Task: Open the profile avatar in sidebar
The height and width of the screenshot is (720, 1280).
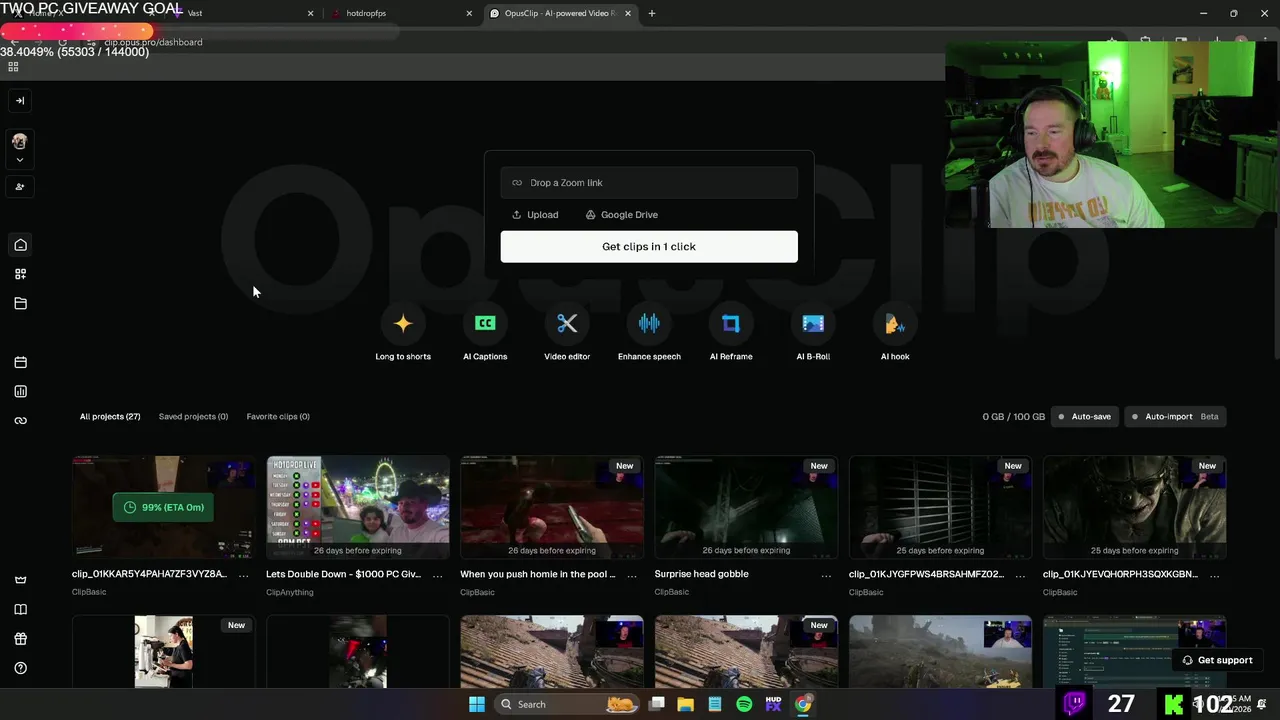Action: (x=20, y=141)
